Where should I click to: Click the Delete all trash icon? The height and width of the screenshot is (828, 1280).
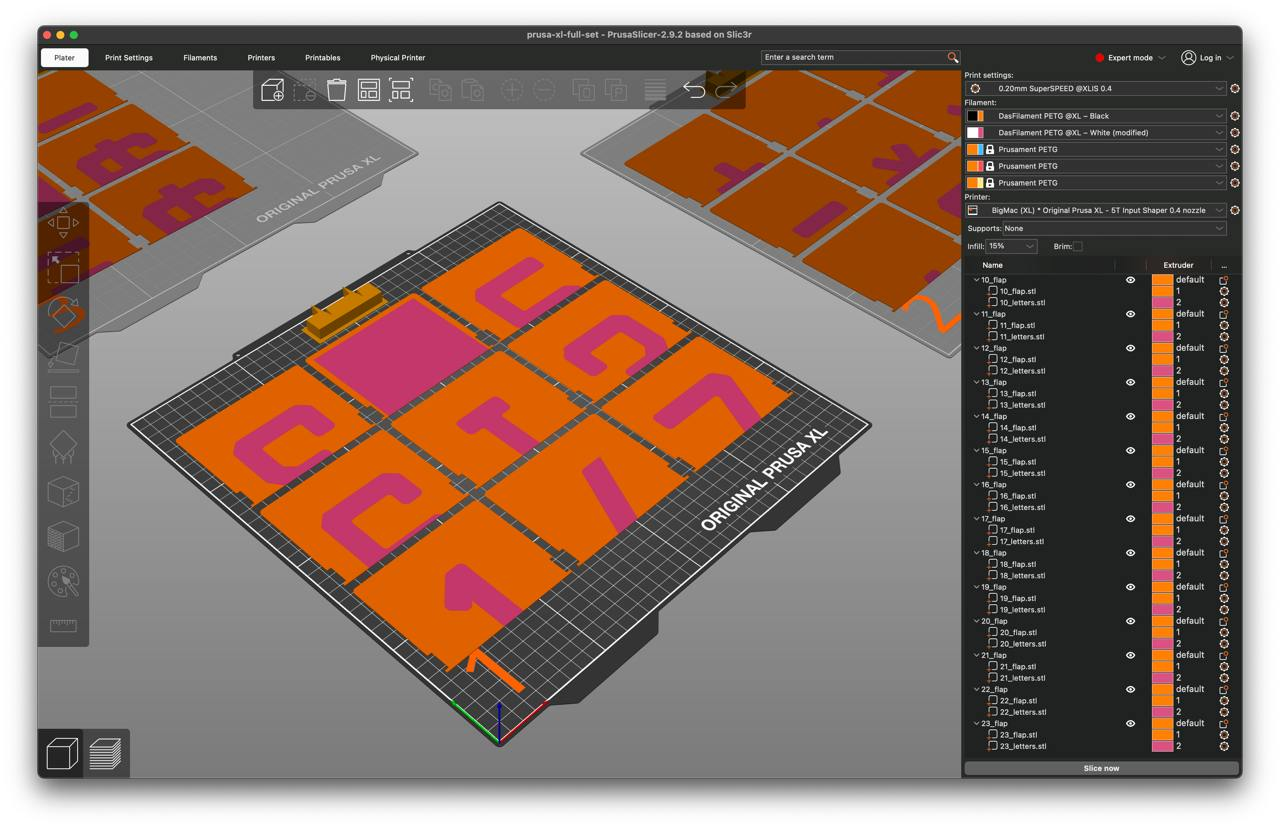click(x=337, y=90)
